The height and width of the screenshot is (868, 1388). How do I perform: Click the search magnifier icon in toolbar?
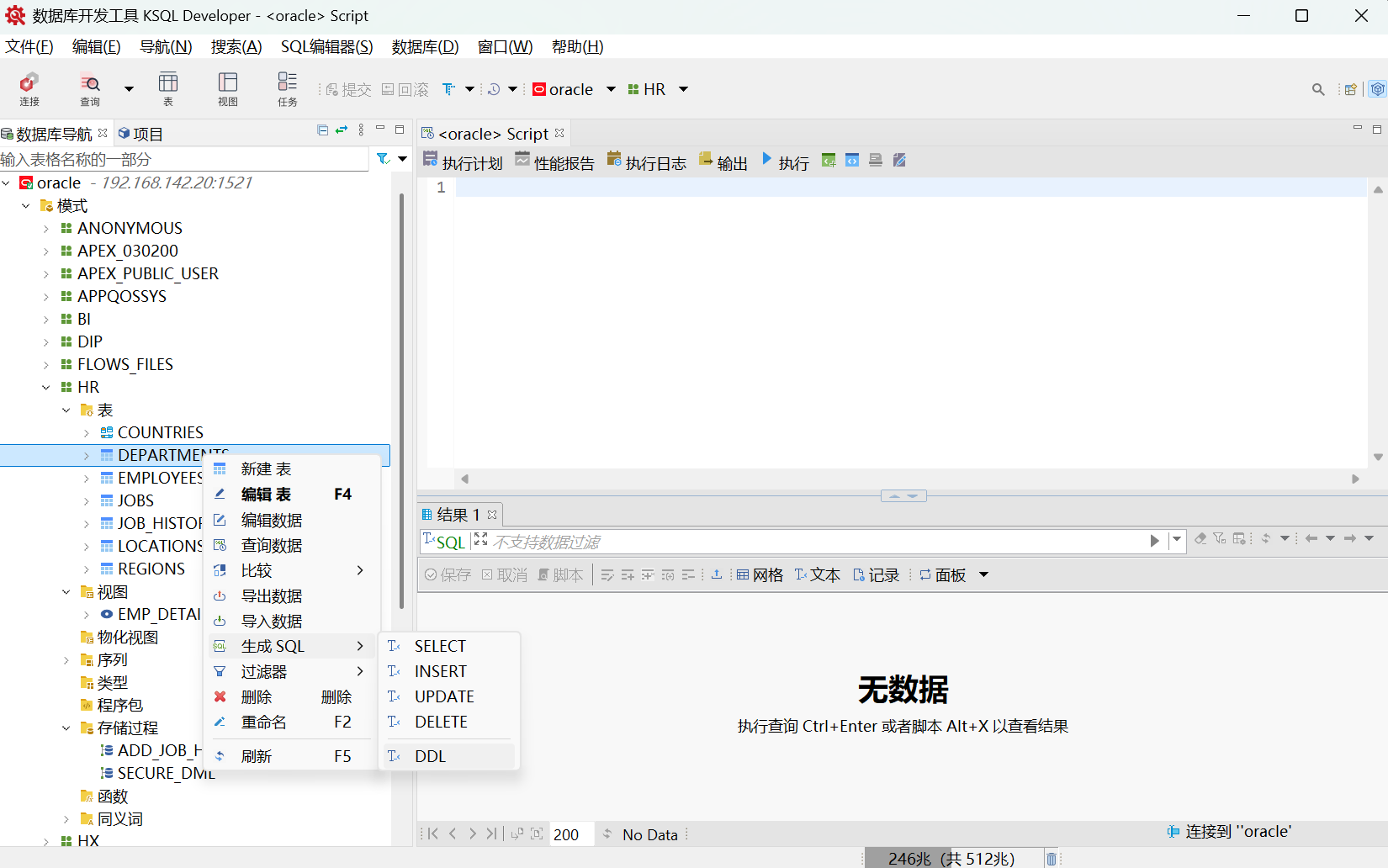pos(1318,90)
